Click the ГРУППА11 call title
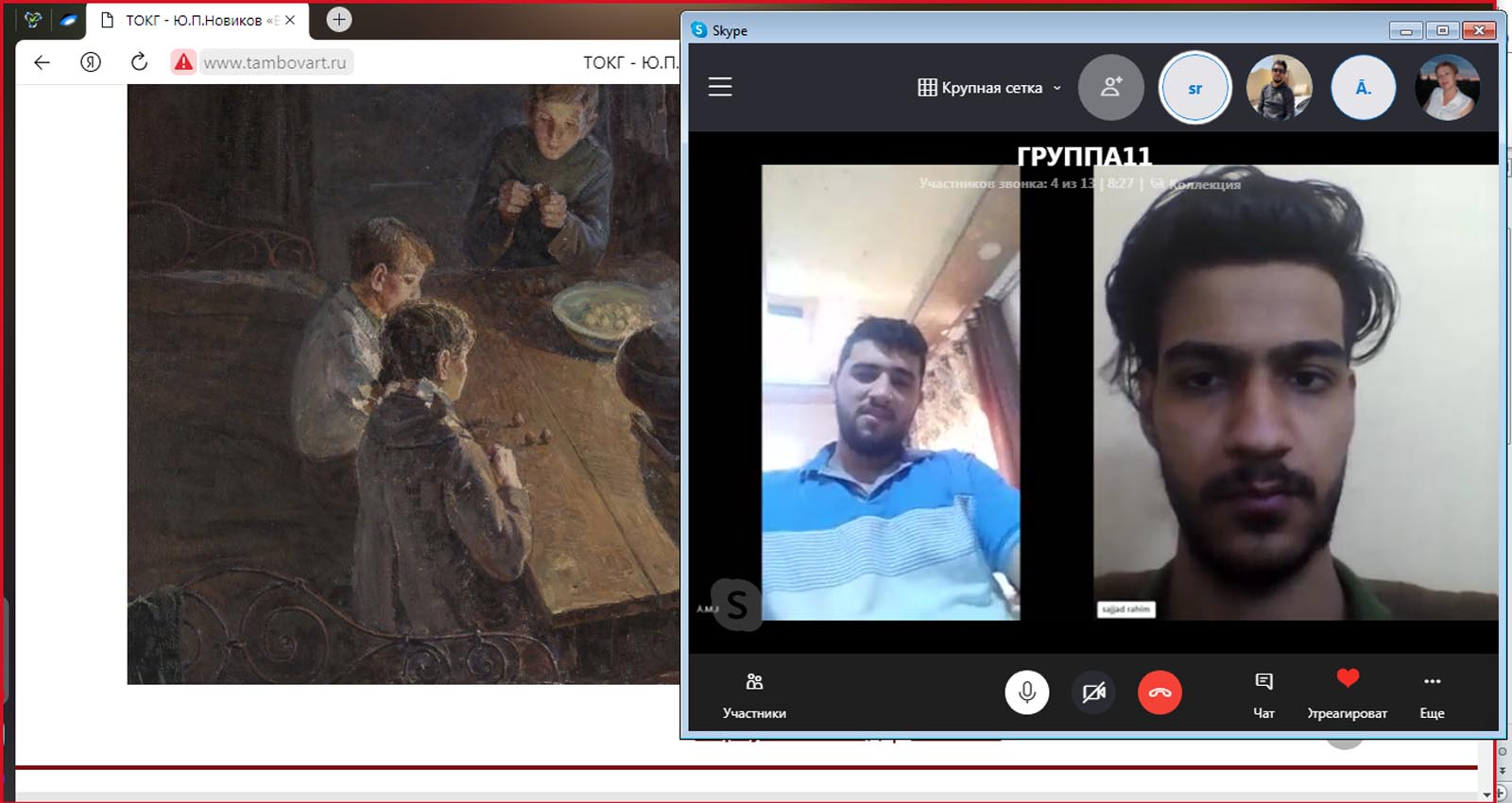 tap(1084, 156)
